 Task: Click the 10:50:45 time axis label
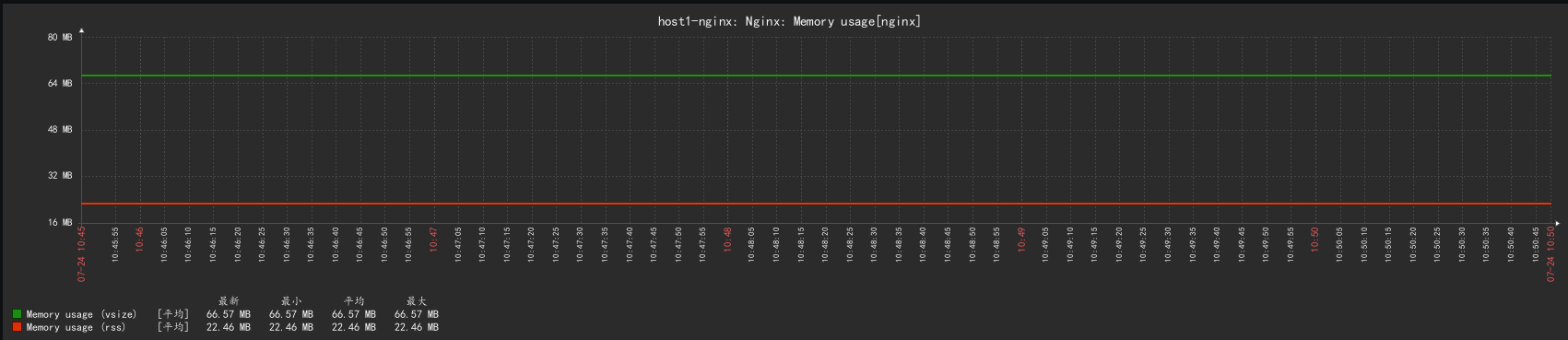[x=1536, y=244]
